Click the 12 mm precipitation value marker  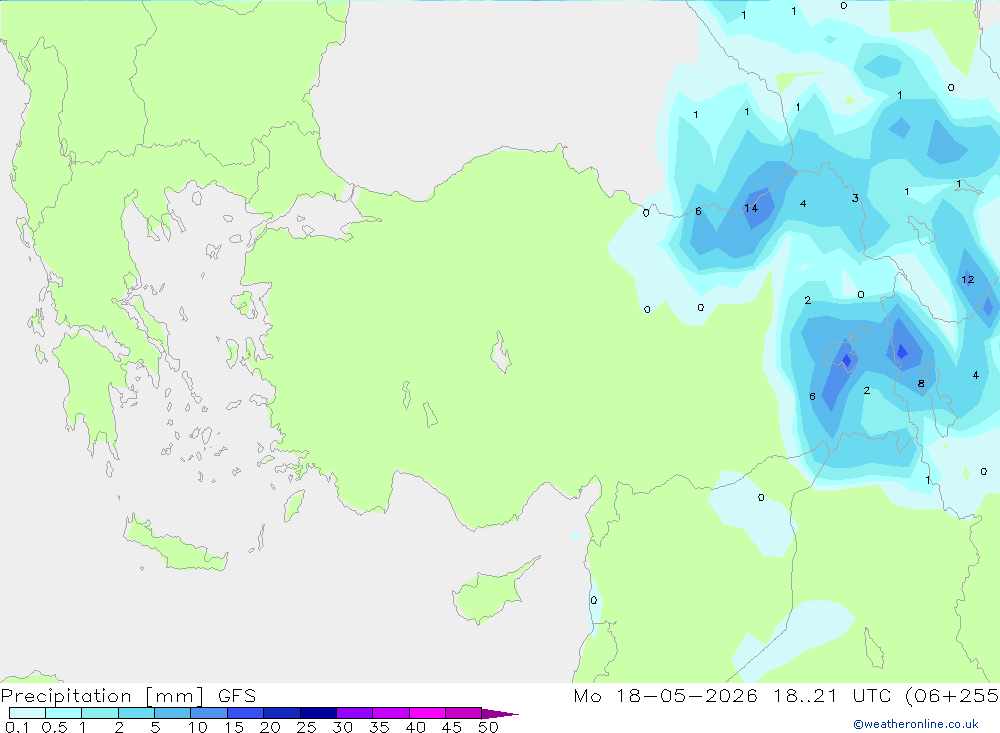coord(967,279)
